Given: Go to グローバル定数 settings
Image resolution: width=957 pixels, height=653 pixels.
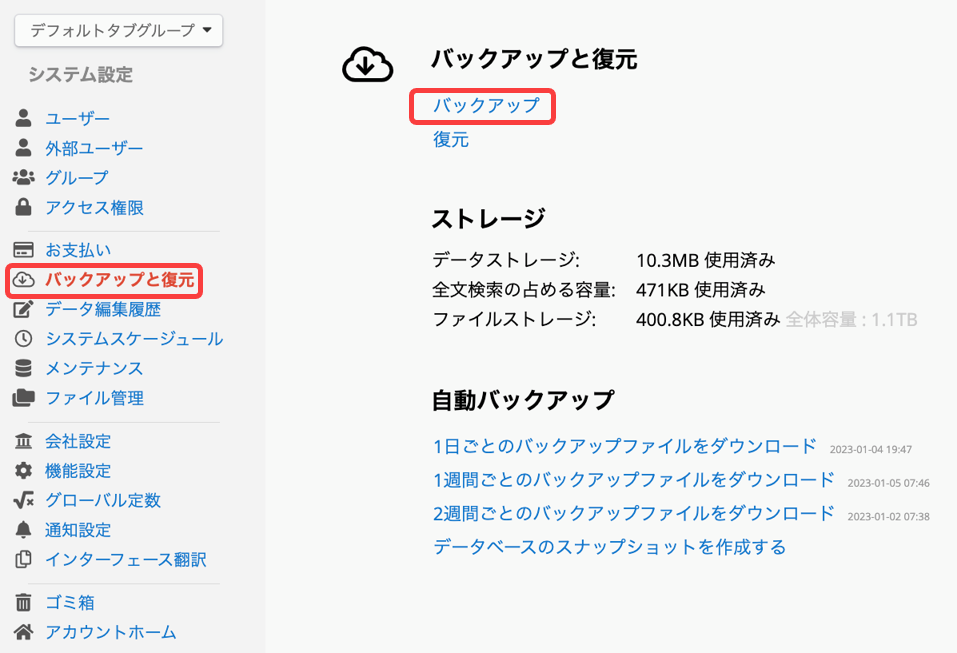Looking at the screenshot, I should [x=102, y=500].
